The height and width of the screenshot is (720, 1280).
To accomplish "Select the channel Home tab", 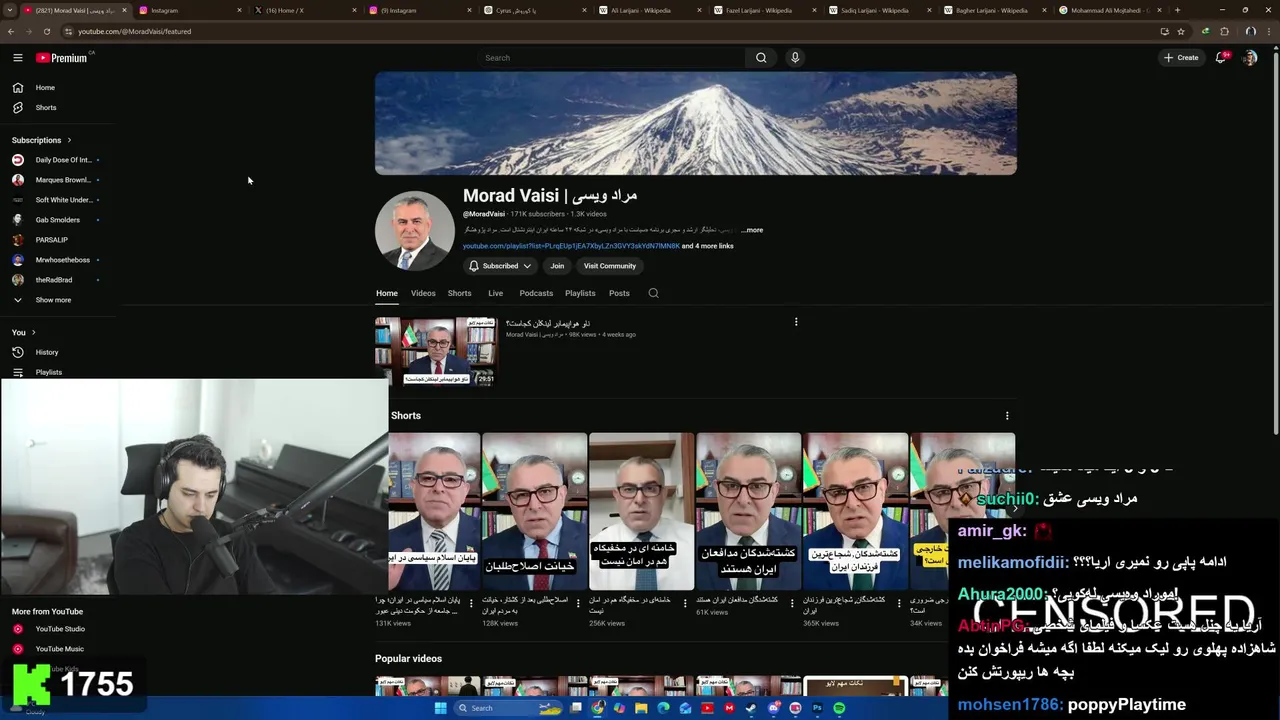I will click(387, 293).
